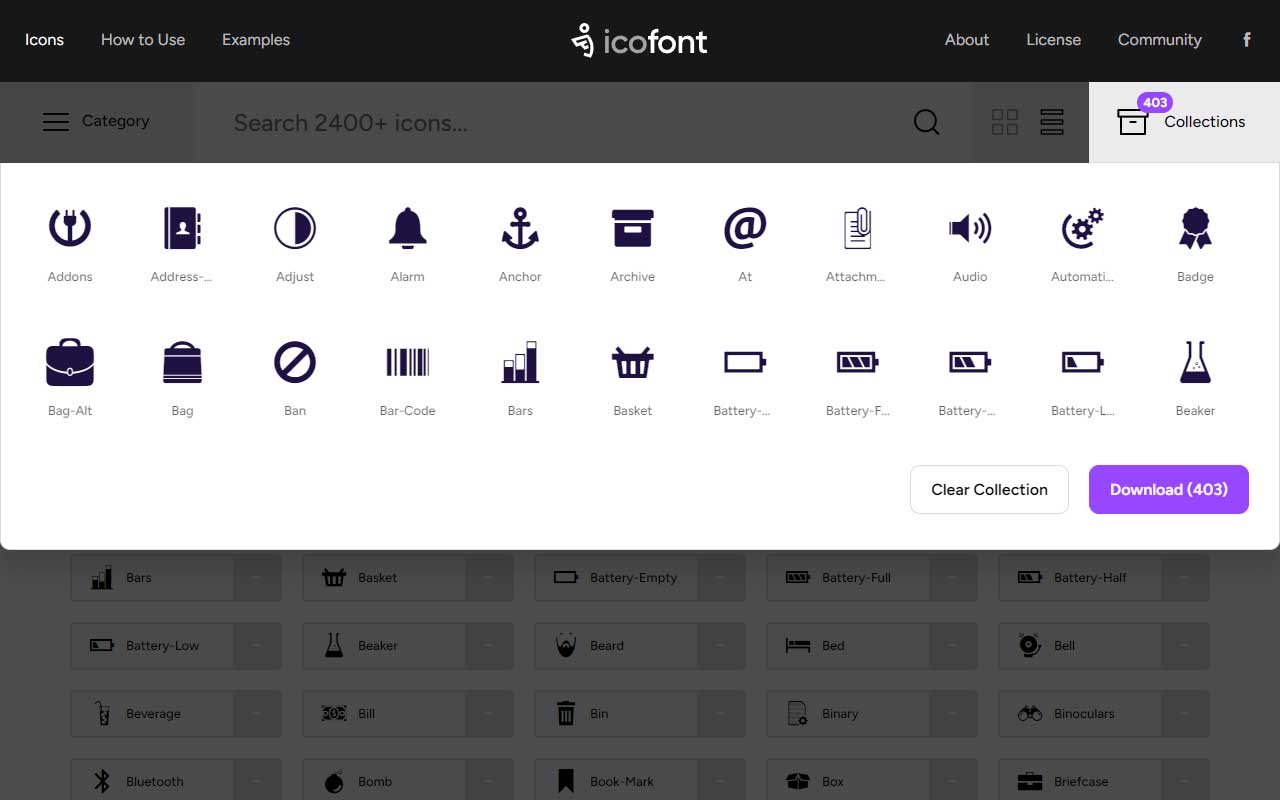Open the Facebook page link

(1247, 40)
